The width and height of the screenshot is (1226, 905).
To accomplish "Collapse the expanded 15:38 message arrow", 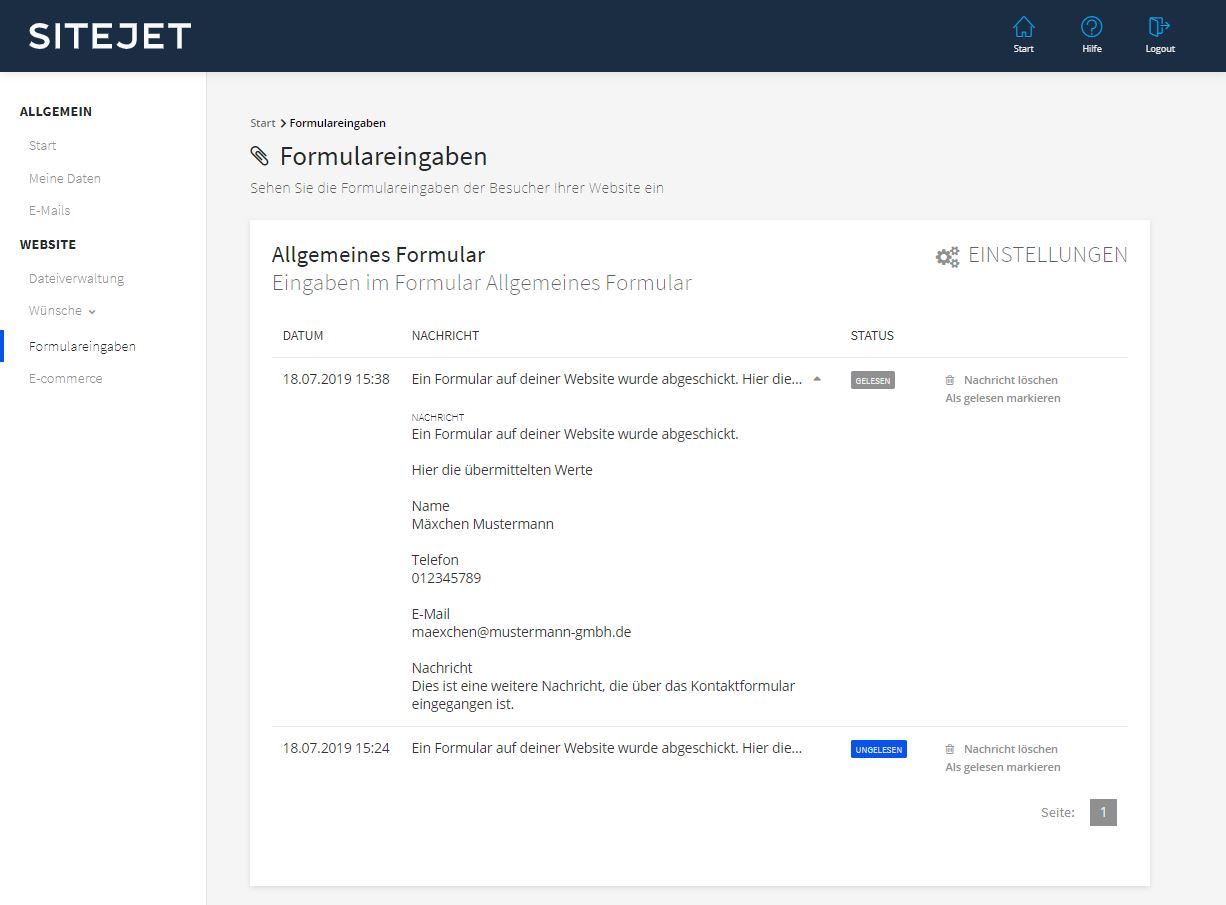I will [x=817, y=379].
